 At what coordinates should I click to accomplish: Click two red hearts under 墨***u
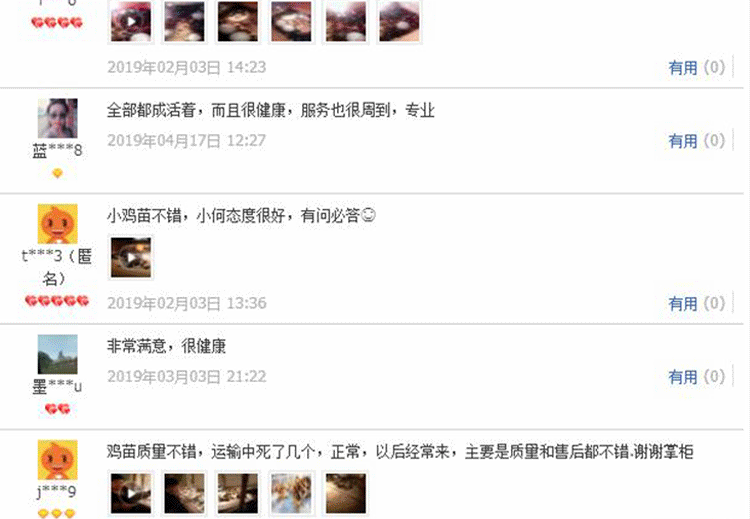(x=57, y=409)
